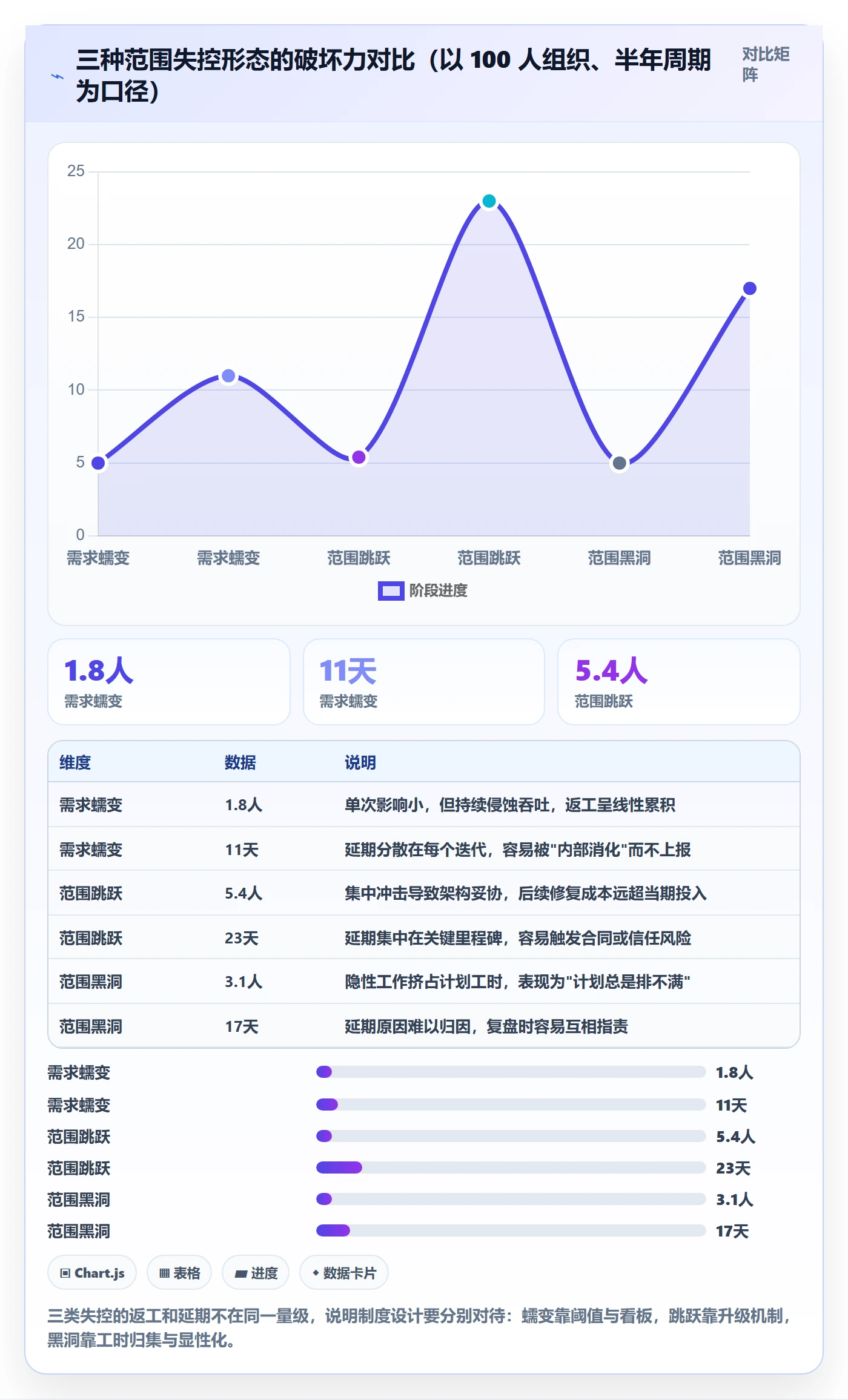
Task: Select table cell 3.1人
Action: [243, 982]
